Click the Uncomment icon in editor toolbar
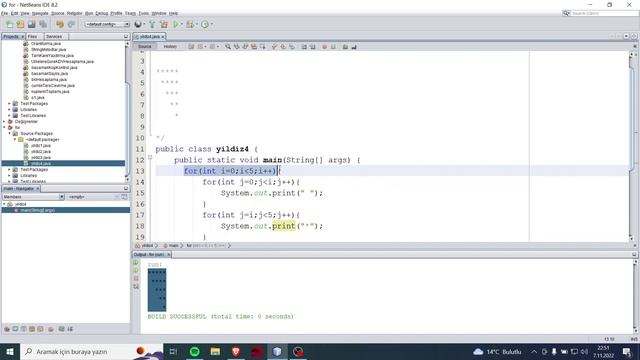 click(x=354, y=47)
